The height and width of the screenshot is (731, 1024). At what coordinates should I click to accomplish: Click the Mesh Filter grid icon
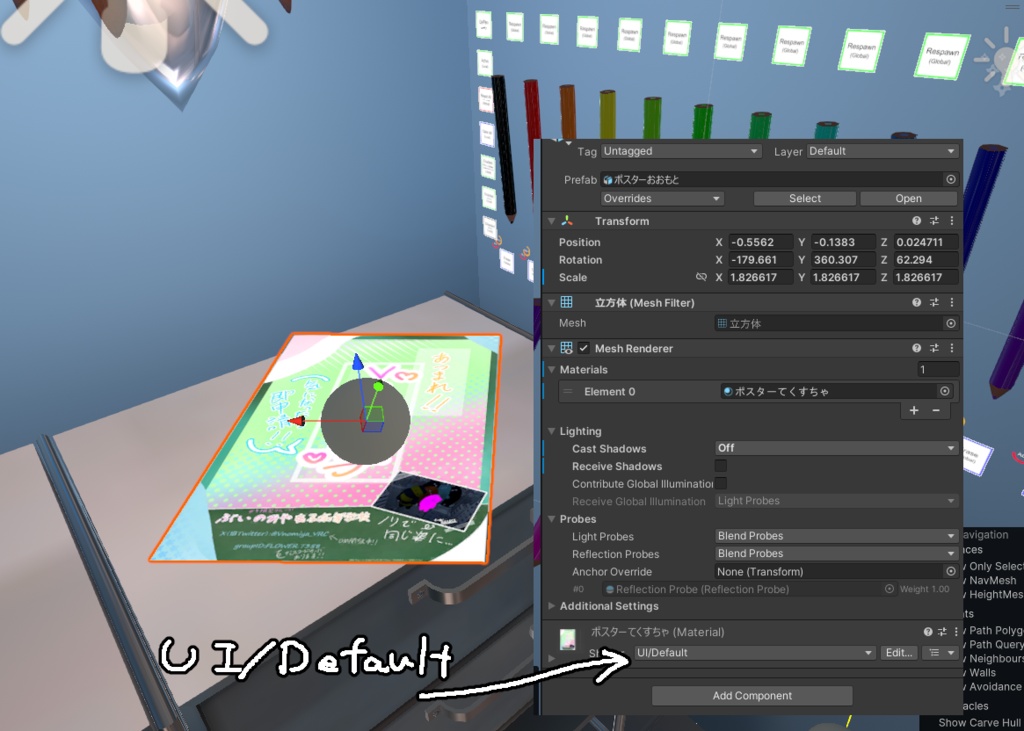click(567, 302)
